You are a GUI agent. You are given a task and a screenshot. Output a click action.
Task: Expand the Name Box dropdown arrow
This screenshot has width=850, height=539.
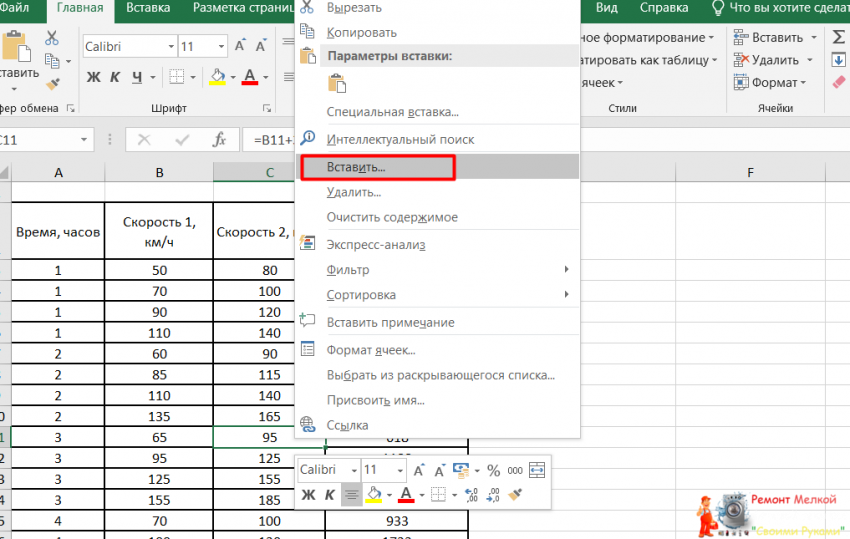[83, 140]
